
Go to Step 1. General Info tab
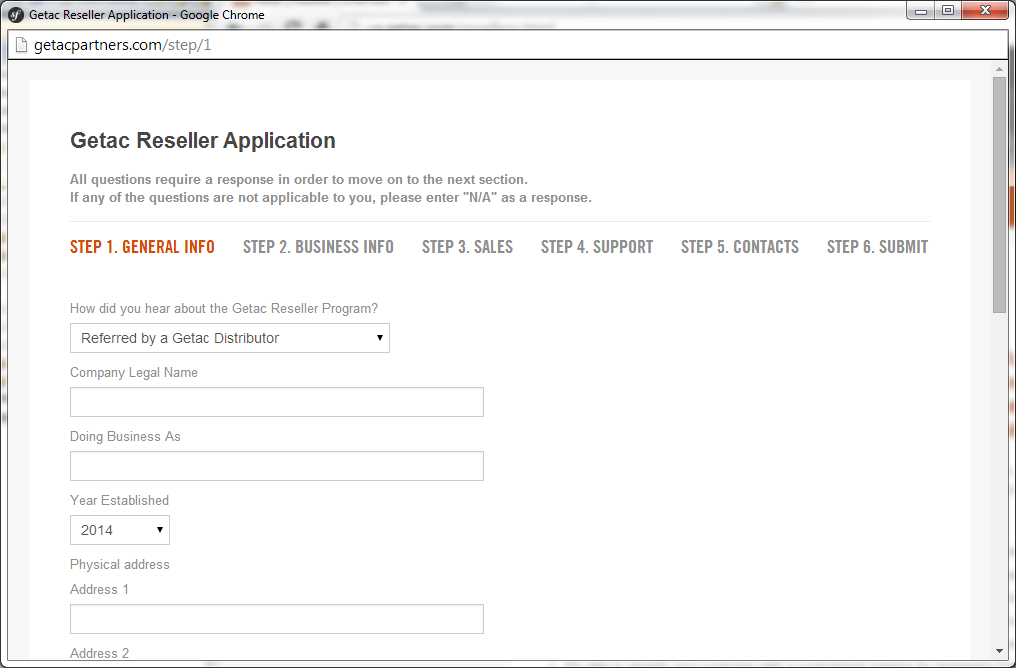tap(142, 247)
